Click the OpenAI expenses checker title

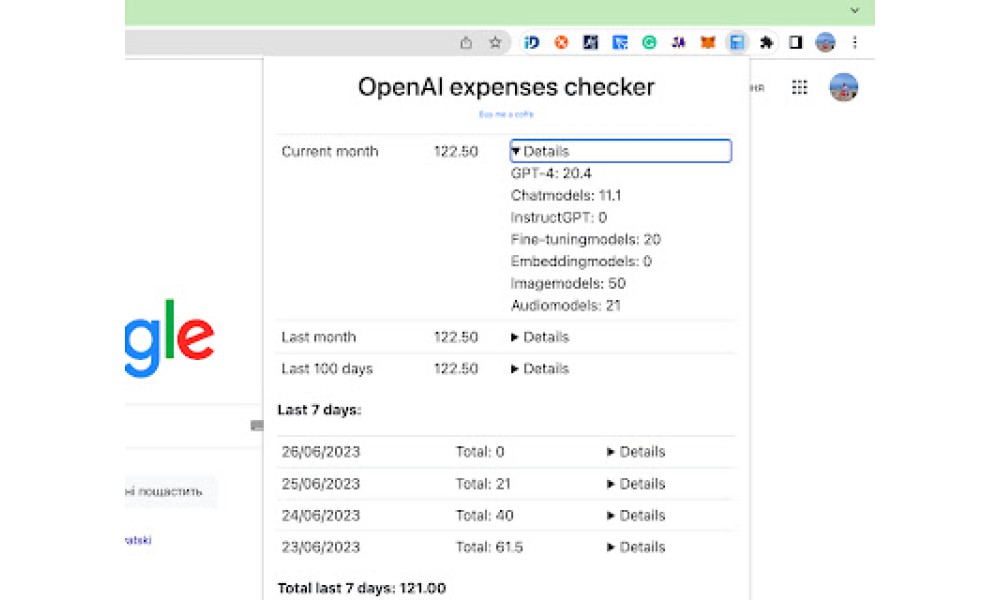click(x=506, y=87)
